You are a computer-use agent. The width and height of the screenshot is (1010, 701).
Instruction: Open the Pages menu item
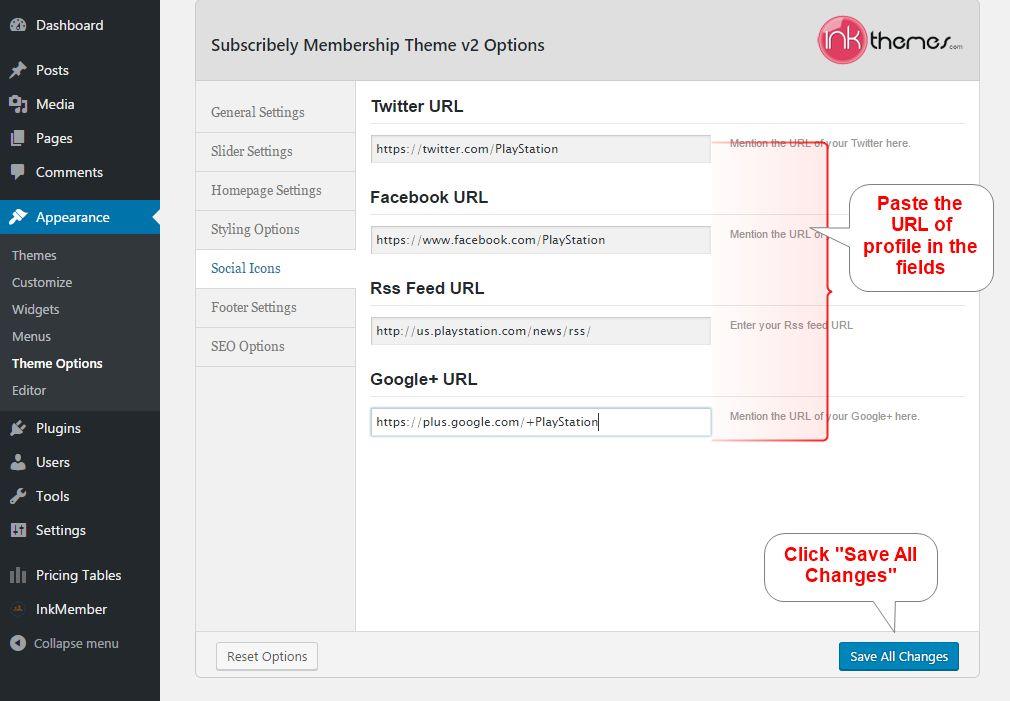[x=54, y=139]
